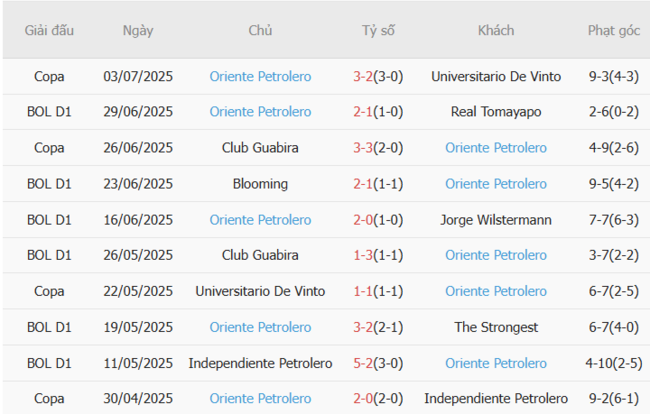The width and height of the screenshot is (650, 414).
Task: Select the 30/04/2025 date cell
Action: click(x=138, y=398)
